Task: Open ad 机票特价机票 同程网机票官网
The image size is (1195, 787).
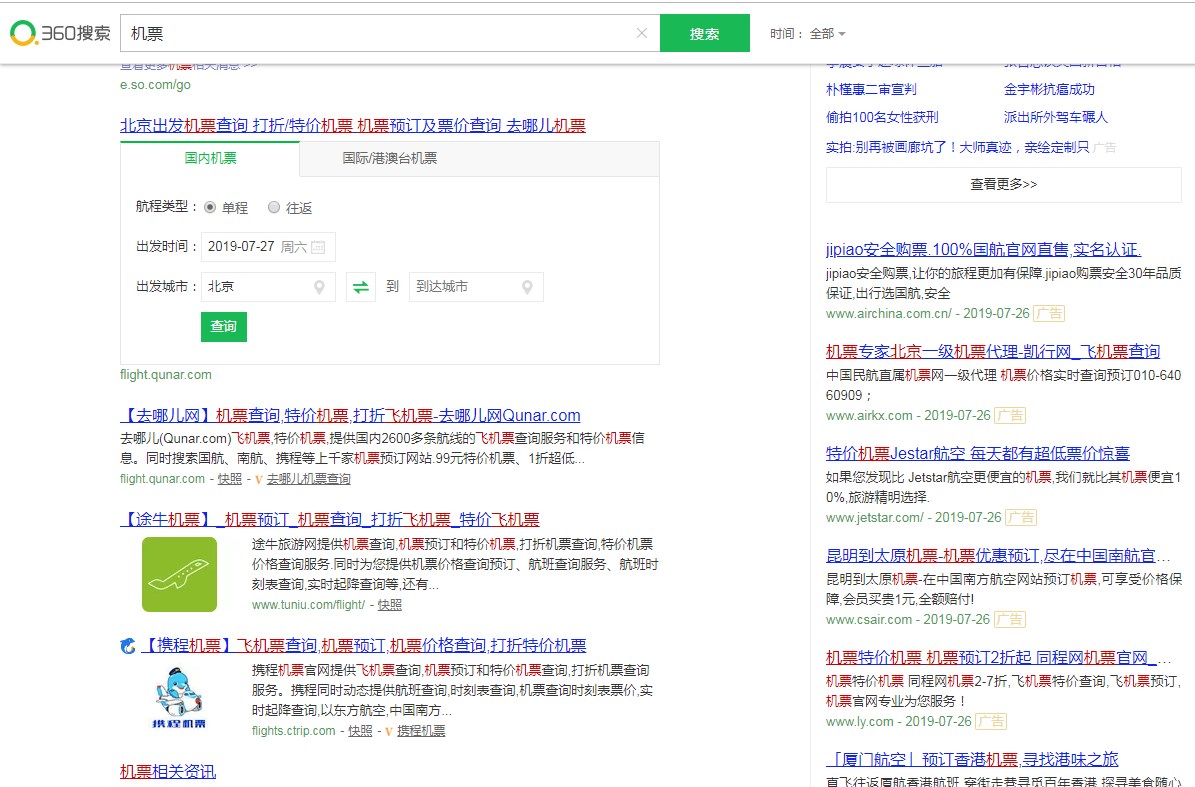Action: (x=998, y=657)
